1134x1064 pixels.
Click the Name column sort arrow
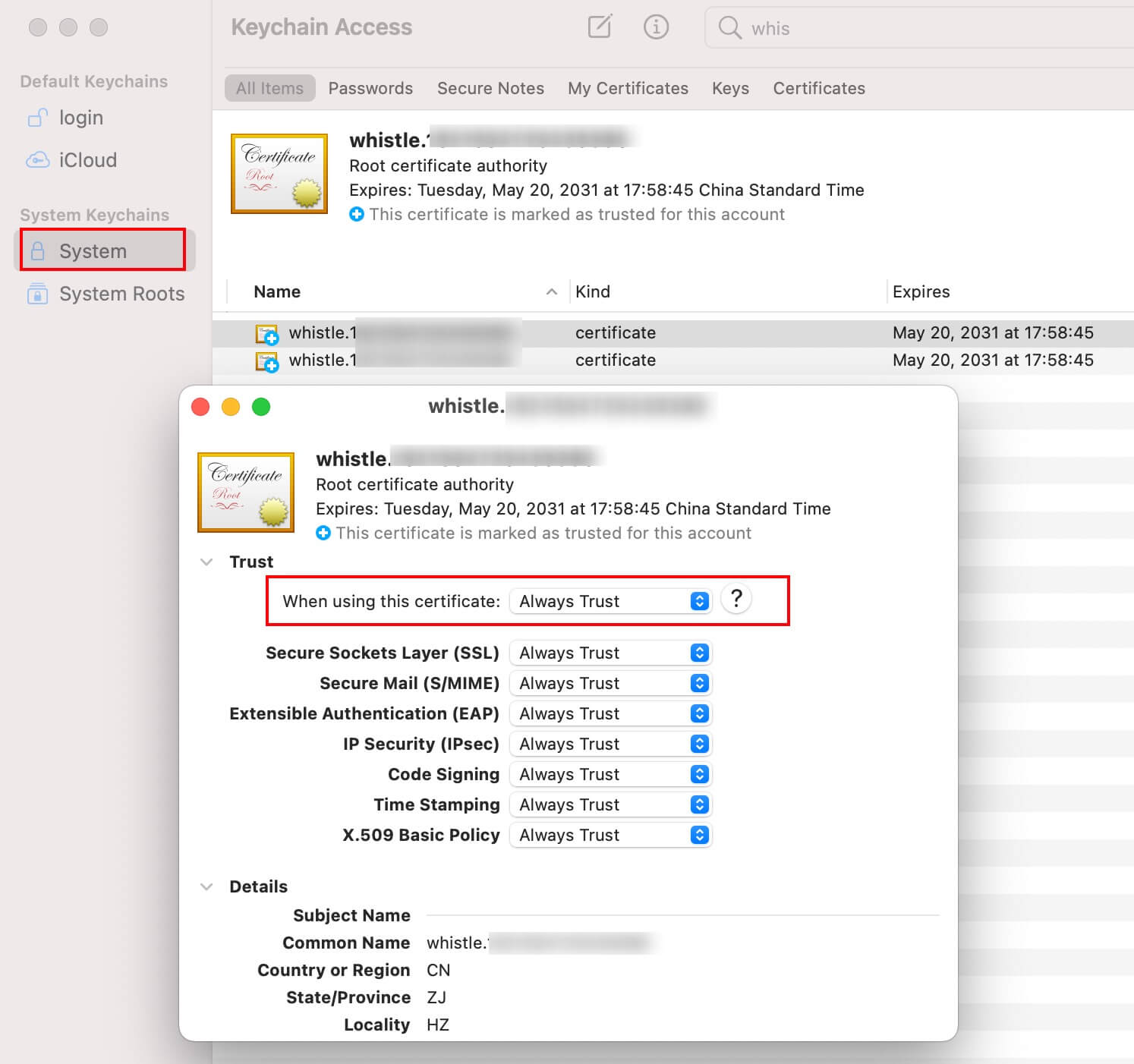(552, 292)
